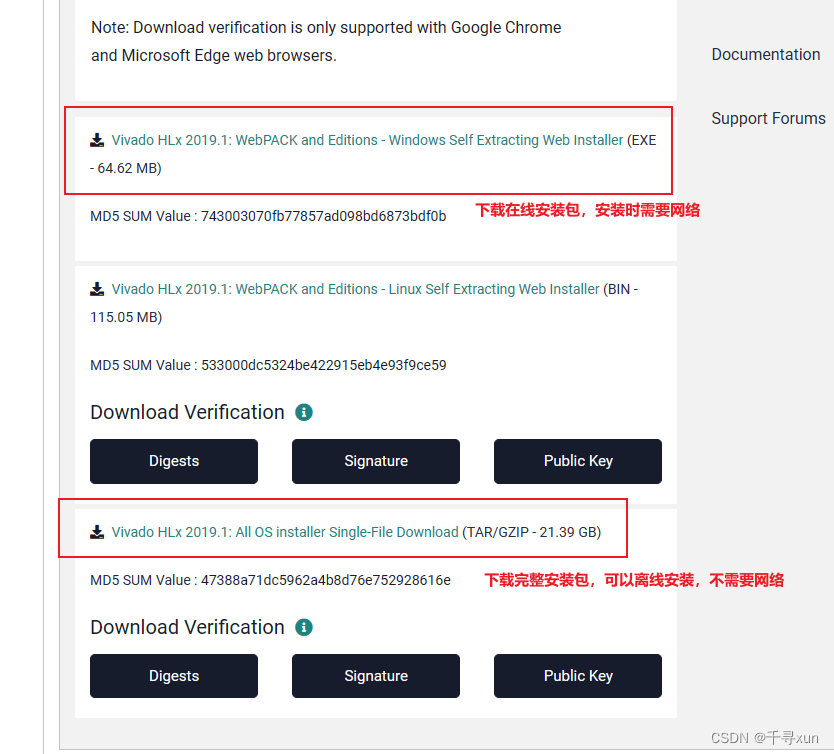Click download icon beside Windows Self Extracting Web Installer

click(97, 140)
